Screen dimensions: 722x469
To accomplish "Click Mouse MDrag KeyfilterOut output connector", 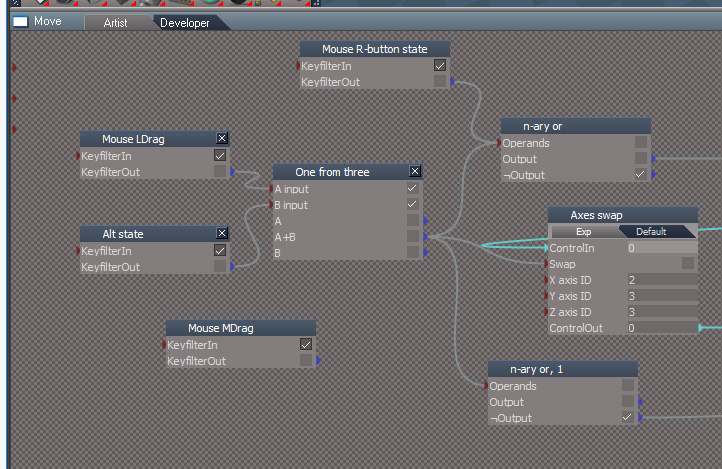I will [x=319, y=360].
